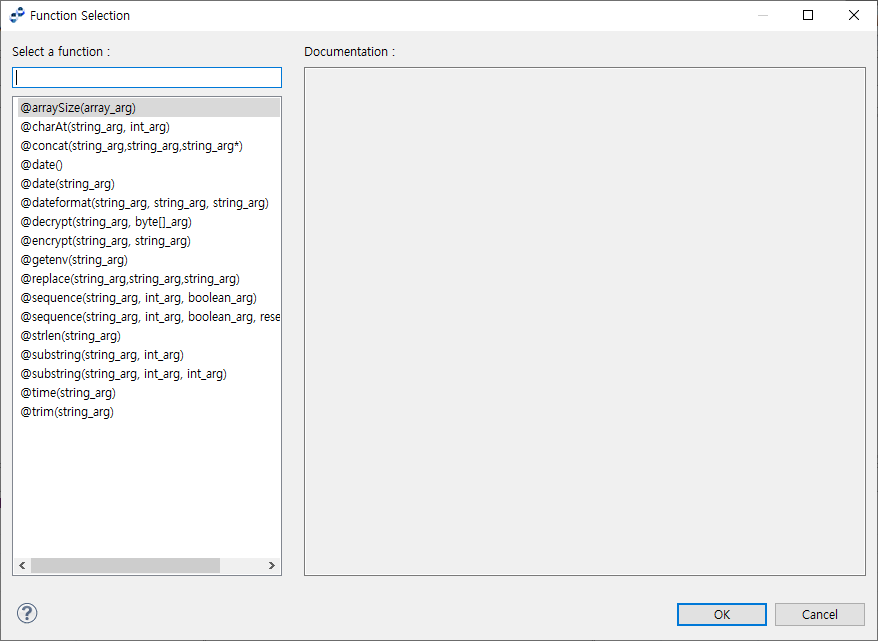
Task: Select the @arraySize function
Action: tap(80, 107)
